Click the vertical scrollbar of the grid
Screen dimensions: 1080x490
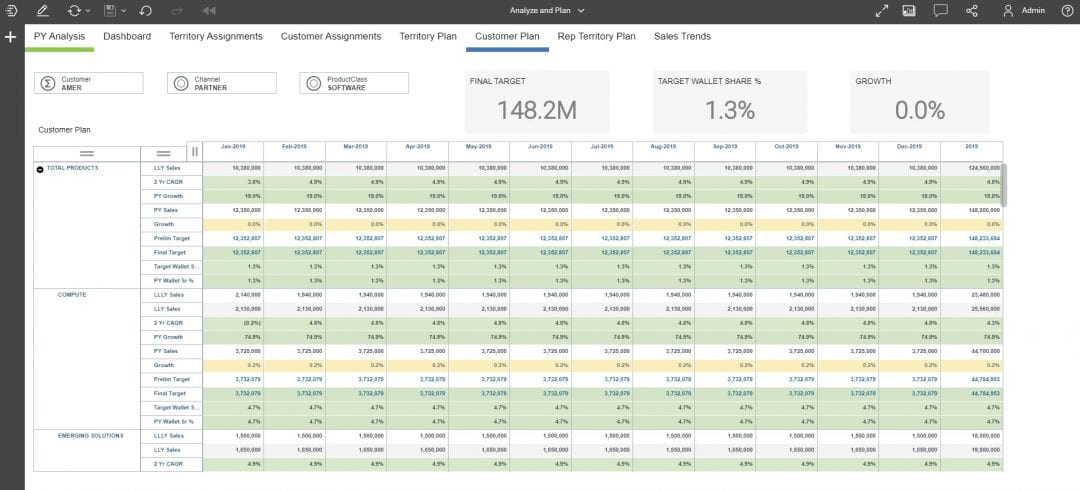[1004, 185]
